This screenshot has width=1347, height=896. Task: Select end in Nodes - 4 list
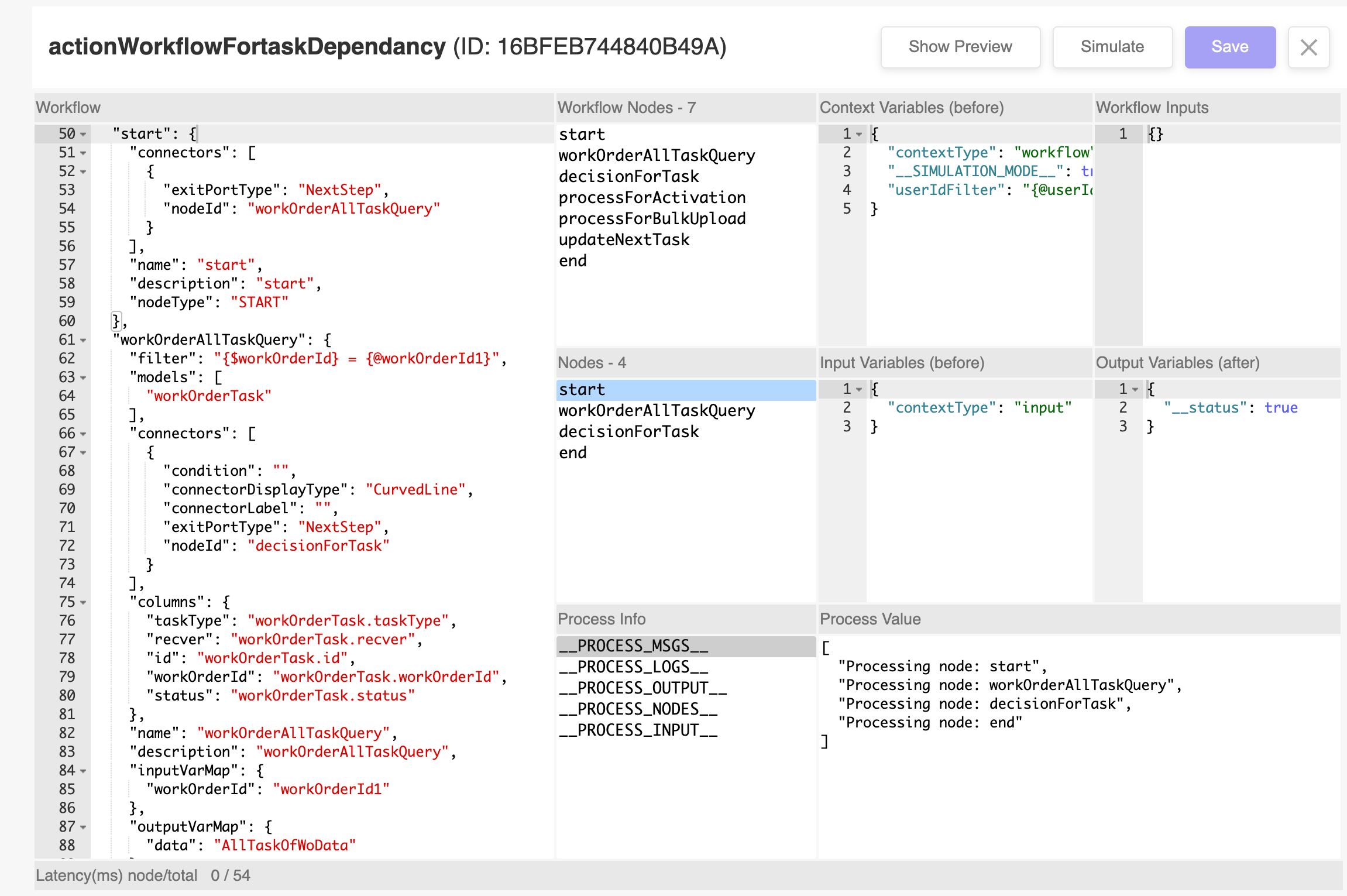(x=686, y=453)
